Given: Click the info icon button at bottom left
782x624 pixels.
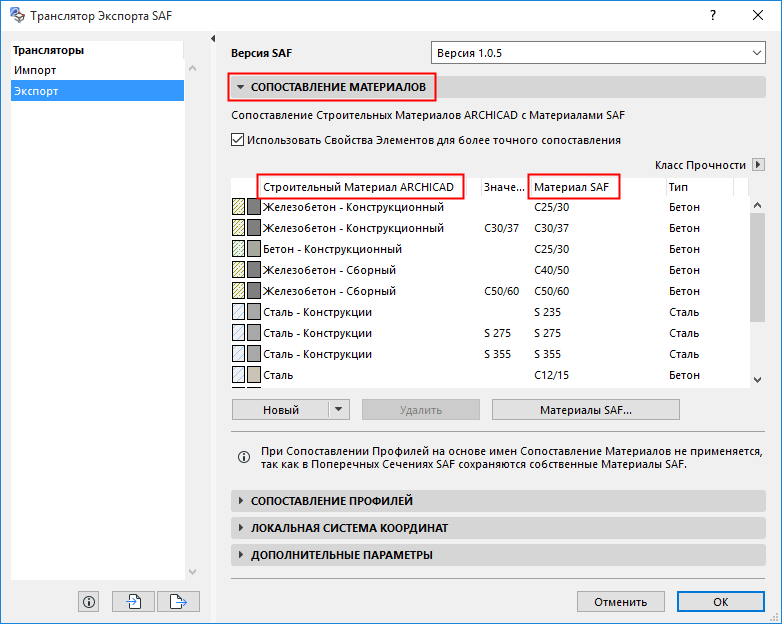Looking at the screenshot, I should (88, 602).
